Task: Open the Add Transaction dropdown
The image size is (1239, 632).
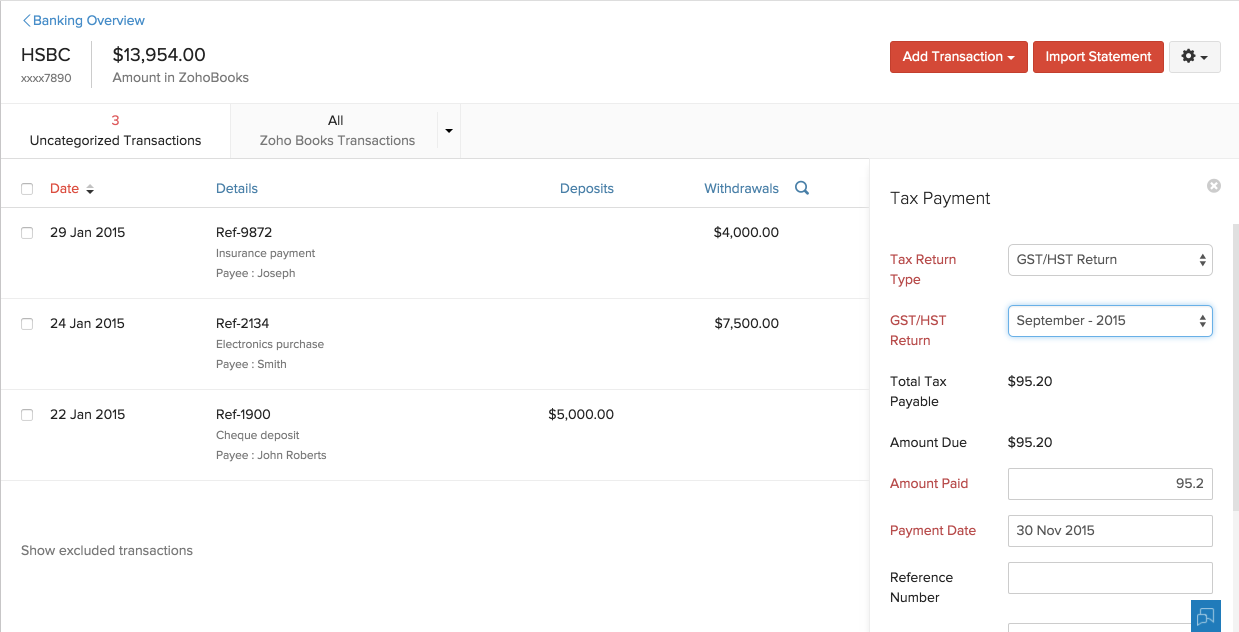Action: pyautogui.click(x=958, y=57)
